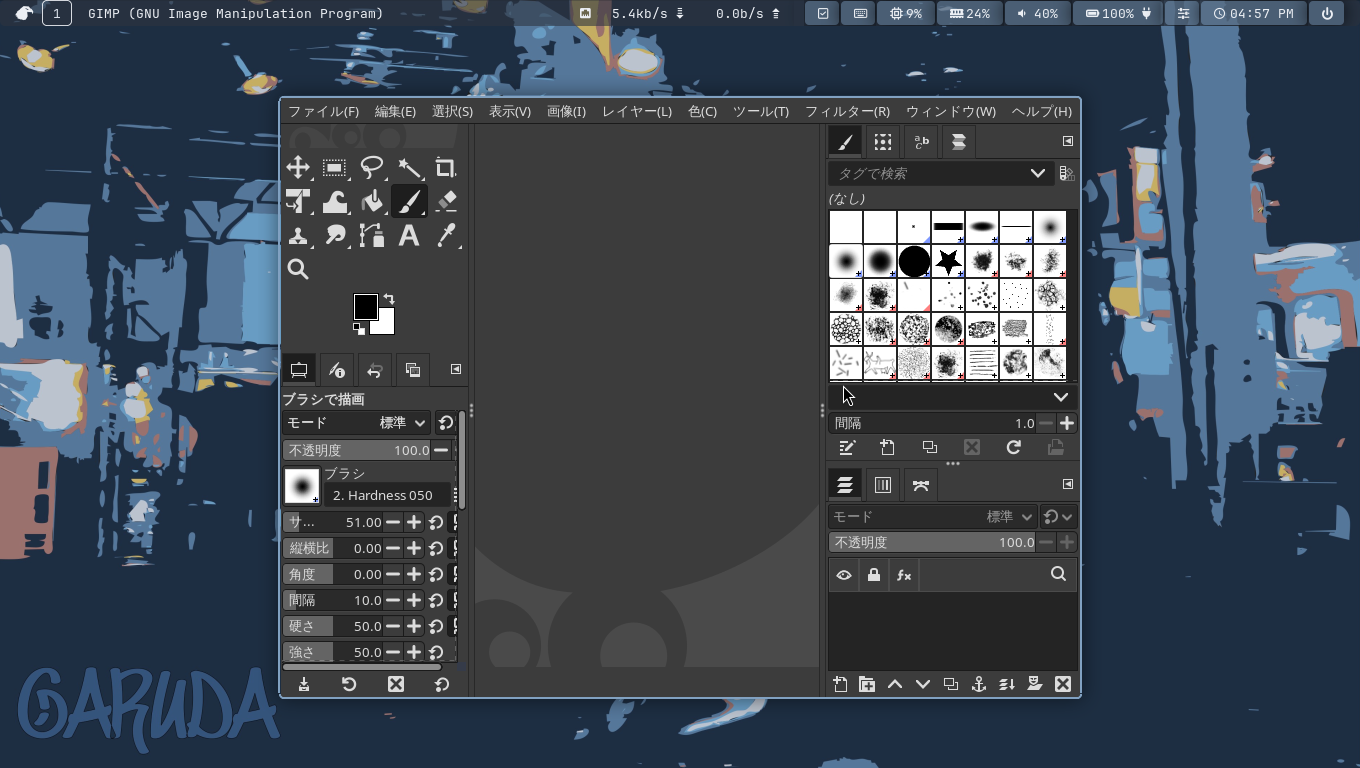Viewport: 1360px width, 768px height.
Task: Click the black foreground color swatch
Action: tap(365, 306)
